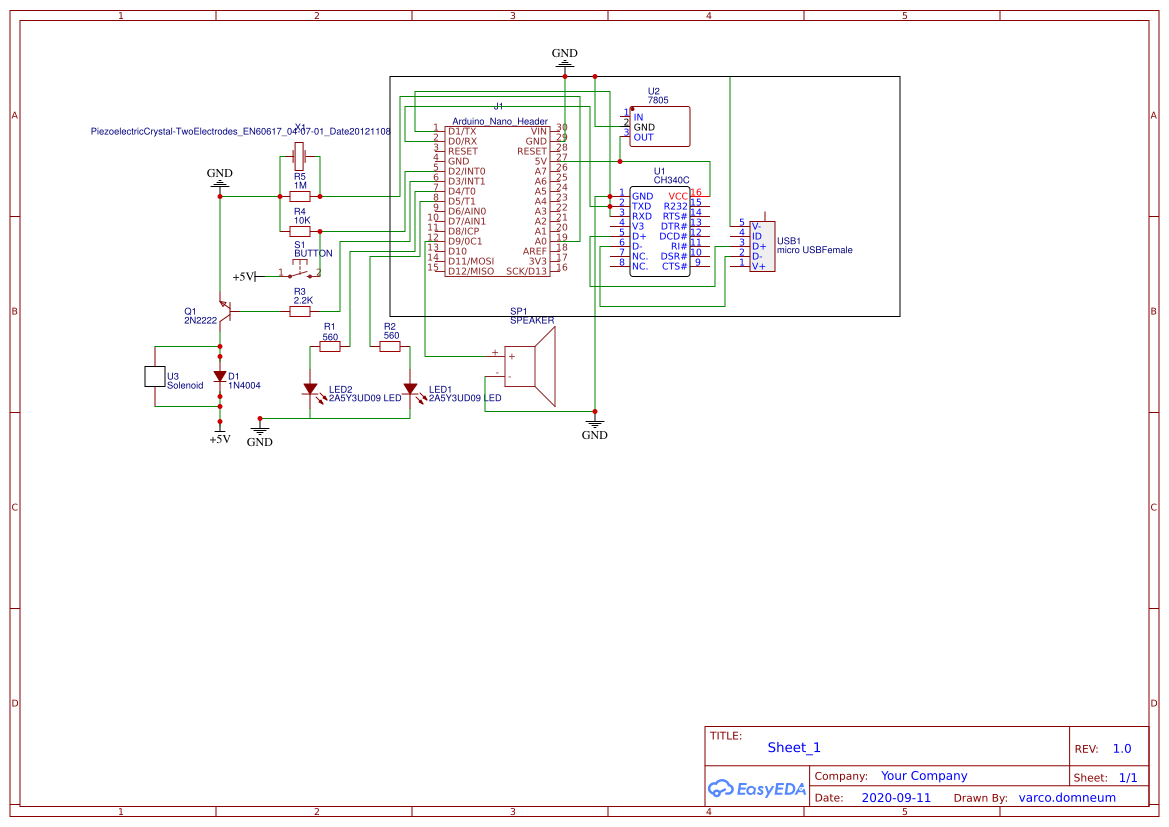The height and width of the screenshot is (827, 1169).
Task: Select the S1 BUTTON switch symbol
Action: [299, 271]
